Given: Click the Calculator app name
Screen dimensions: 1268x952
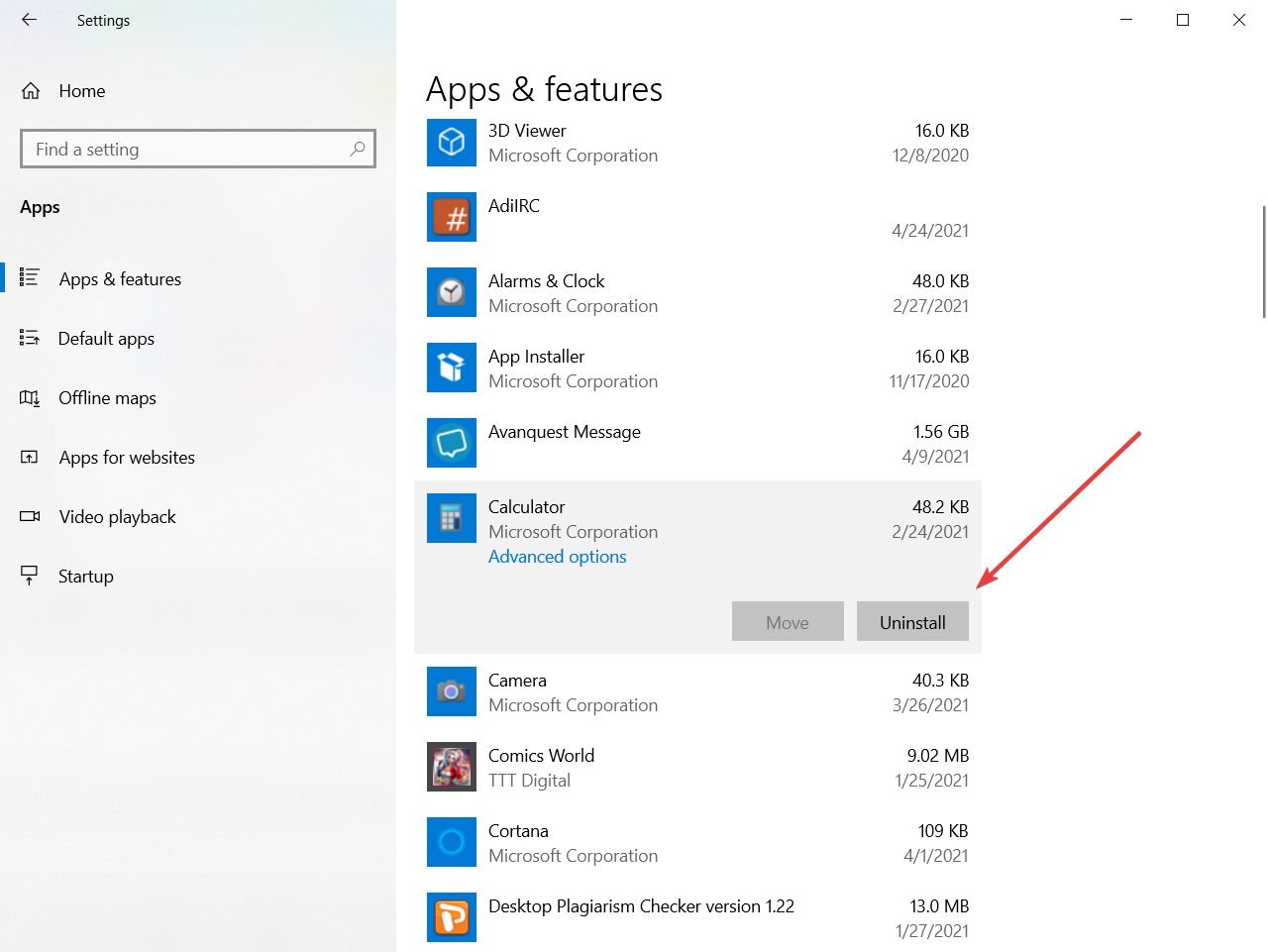Looking at the screenshot, I should 526,507.
